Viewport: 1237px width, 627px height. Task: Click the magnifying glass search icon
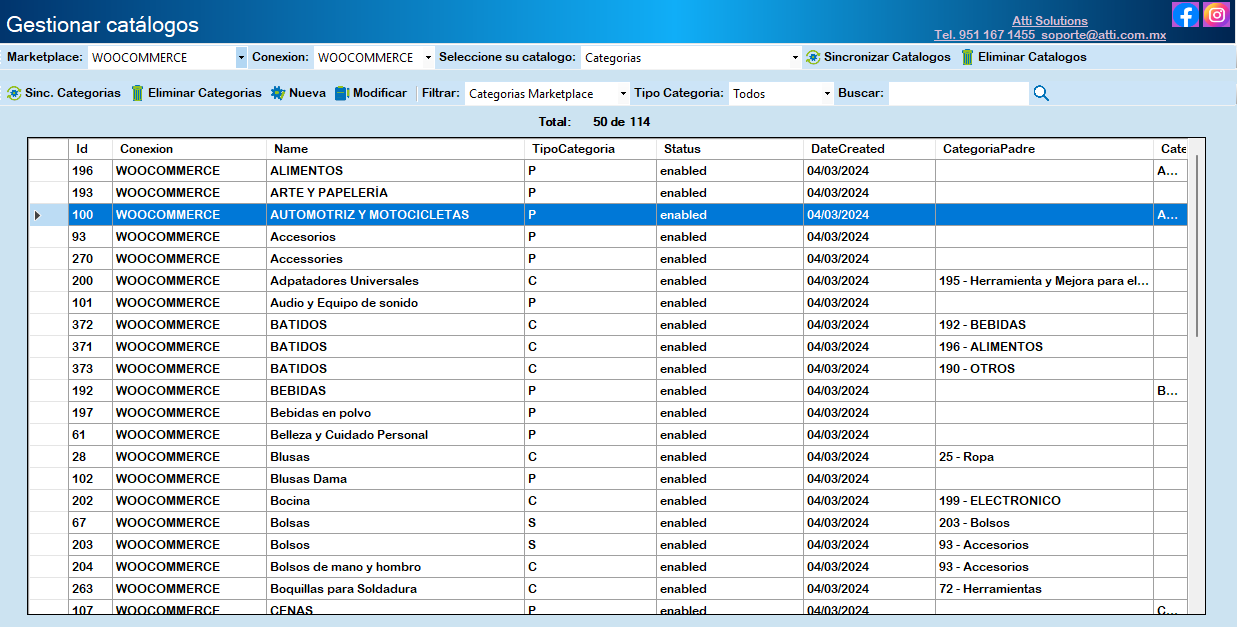point(1041,93)
